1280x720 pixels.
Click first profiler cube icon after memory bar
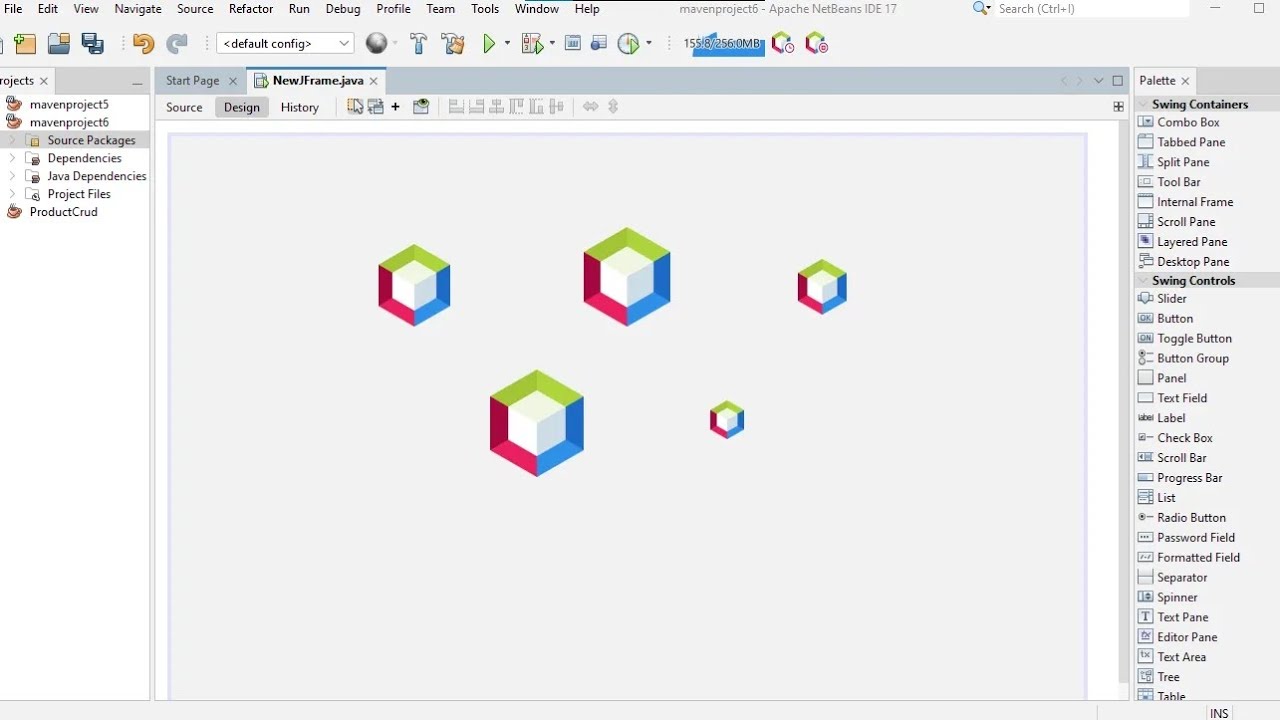click(782, 44)
